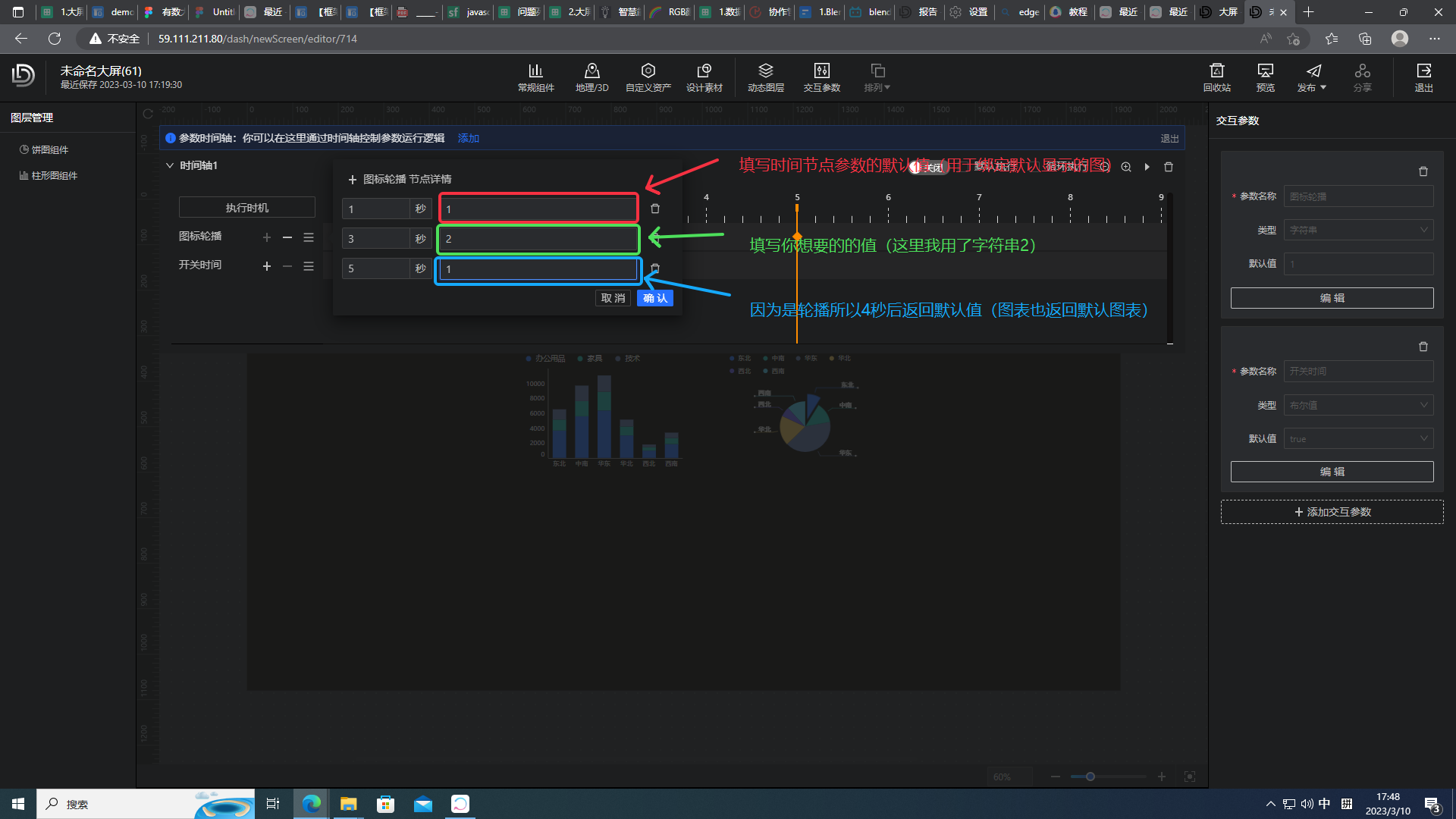Click 添加 link in timeline hint bar
1456x819 pixels.
(469, 138)
